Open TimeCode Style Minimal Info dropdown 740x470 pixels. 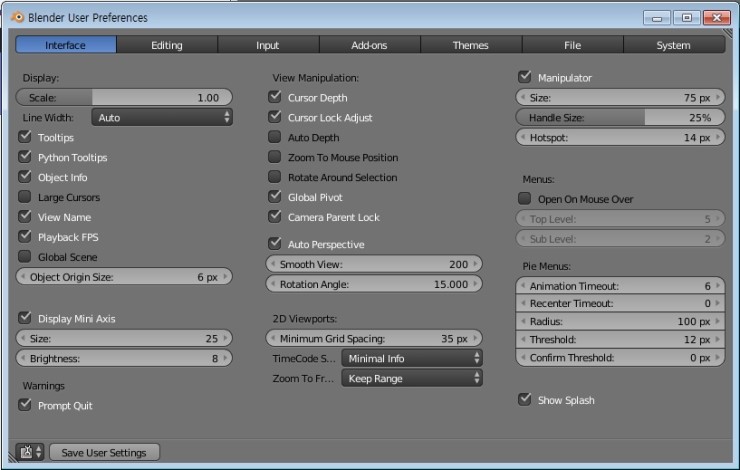(x=412, y=358)
